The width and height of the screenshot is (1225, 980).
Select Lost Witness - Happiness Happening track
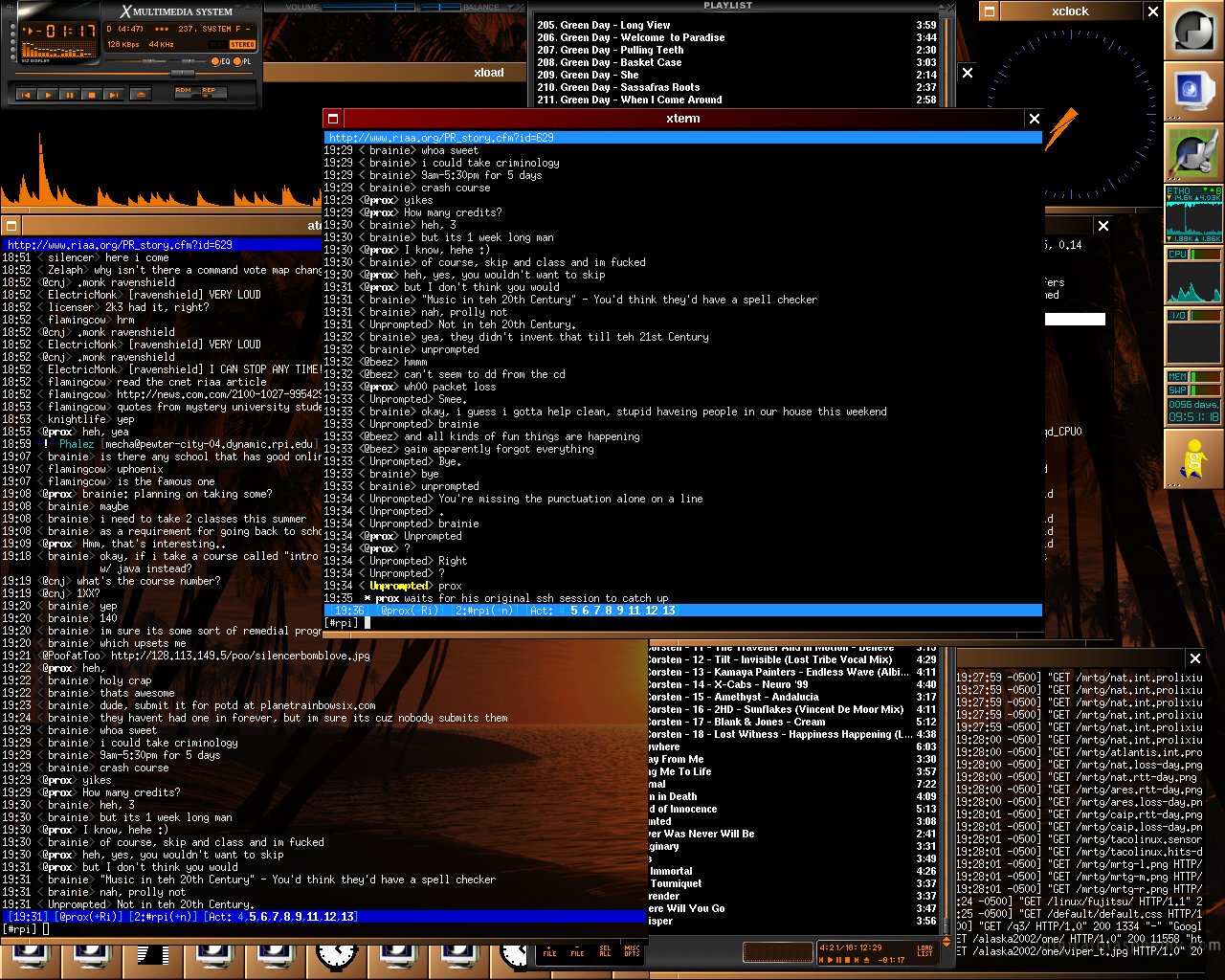coord(793,734)
